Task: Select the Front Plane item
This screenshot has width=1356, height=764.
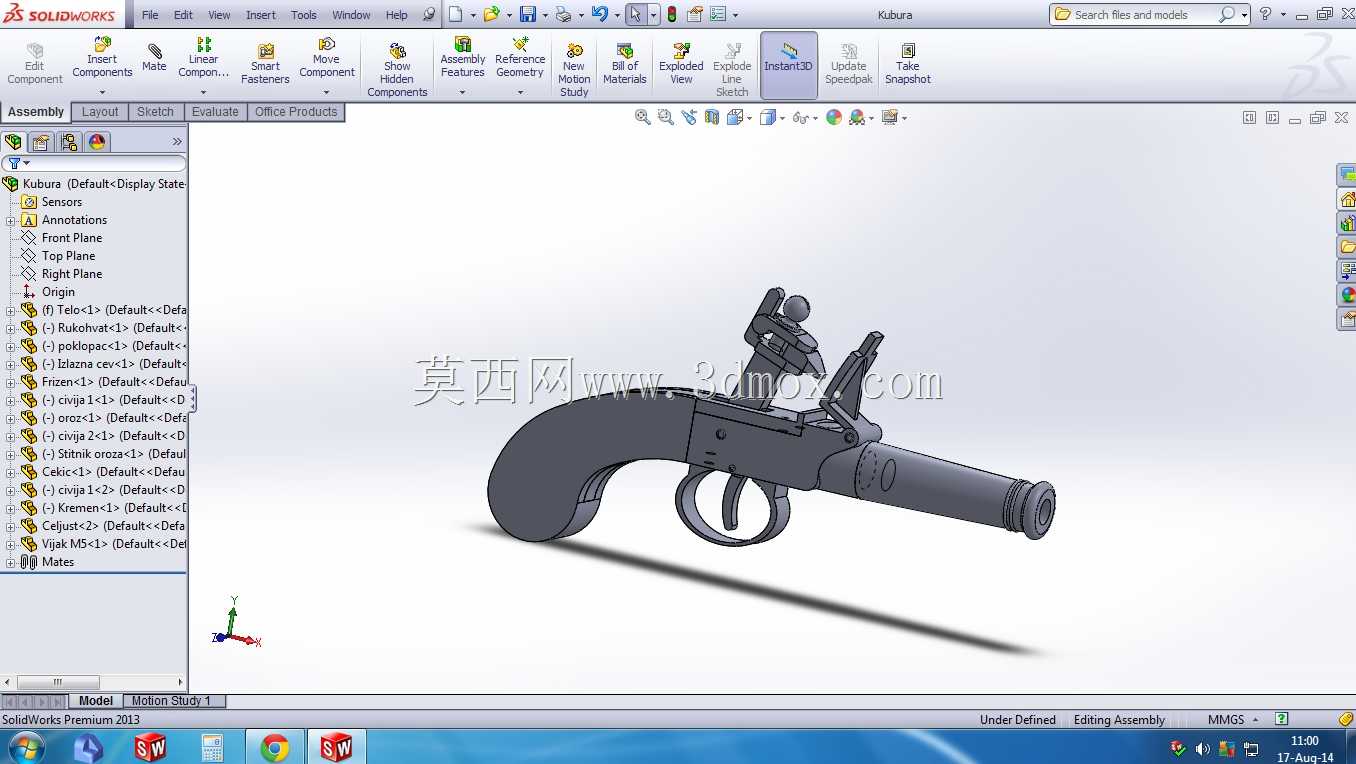Action: click(72, 238)
